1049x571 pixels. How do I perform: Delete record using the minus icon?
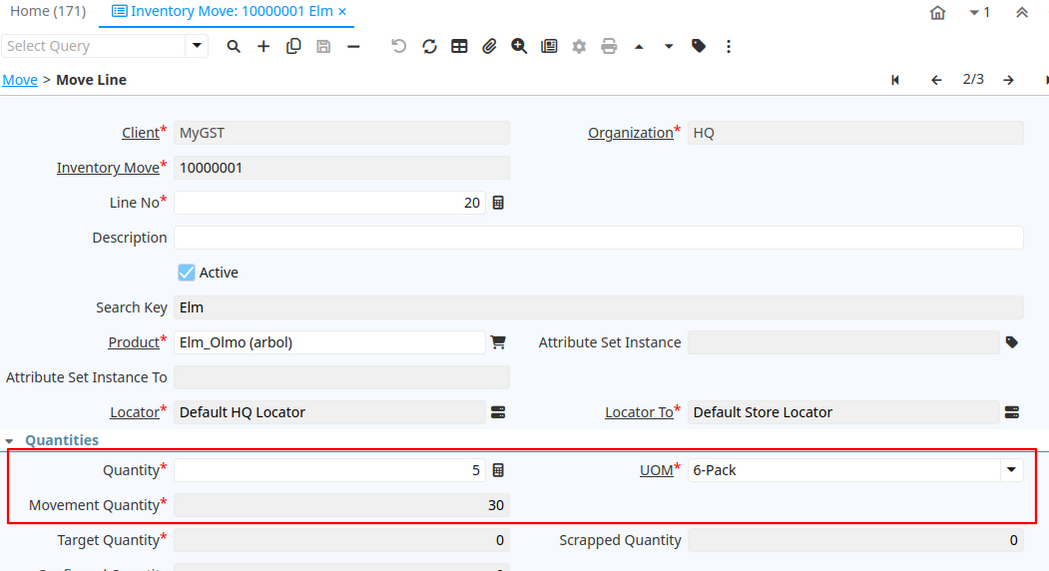click(353, 46)
